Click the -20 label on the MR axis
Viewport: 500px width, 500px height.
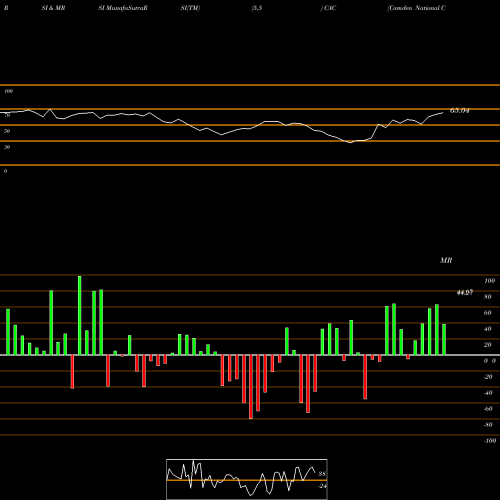point(488,377)
